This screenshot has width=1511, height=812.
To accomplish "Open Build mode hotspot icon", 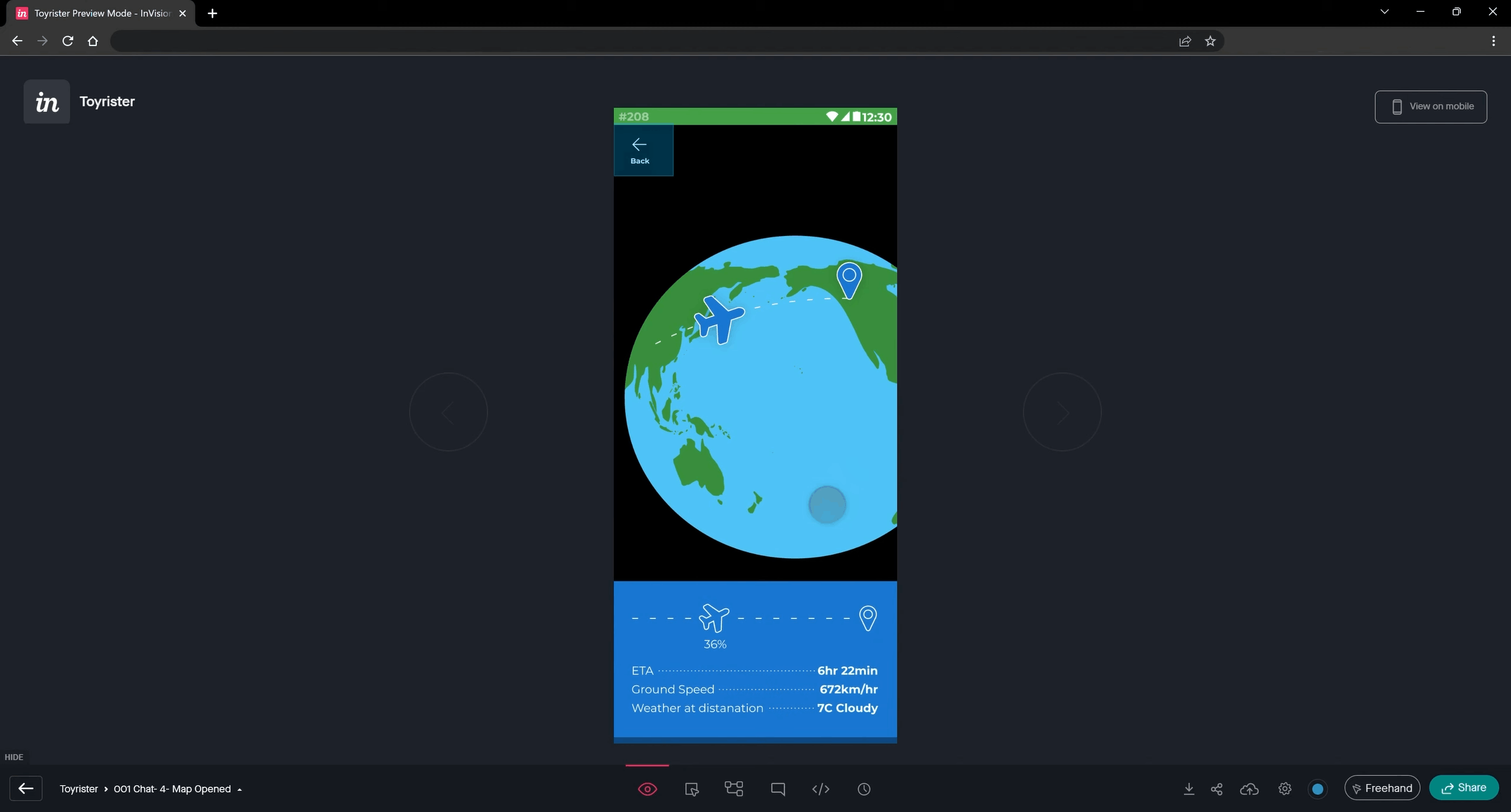I will tap(691, 789).
